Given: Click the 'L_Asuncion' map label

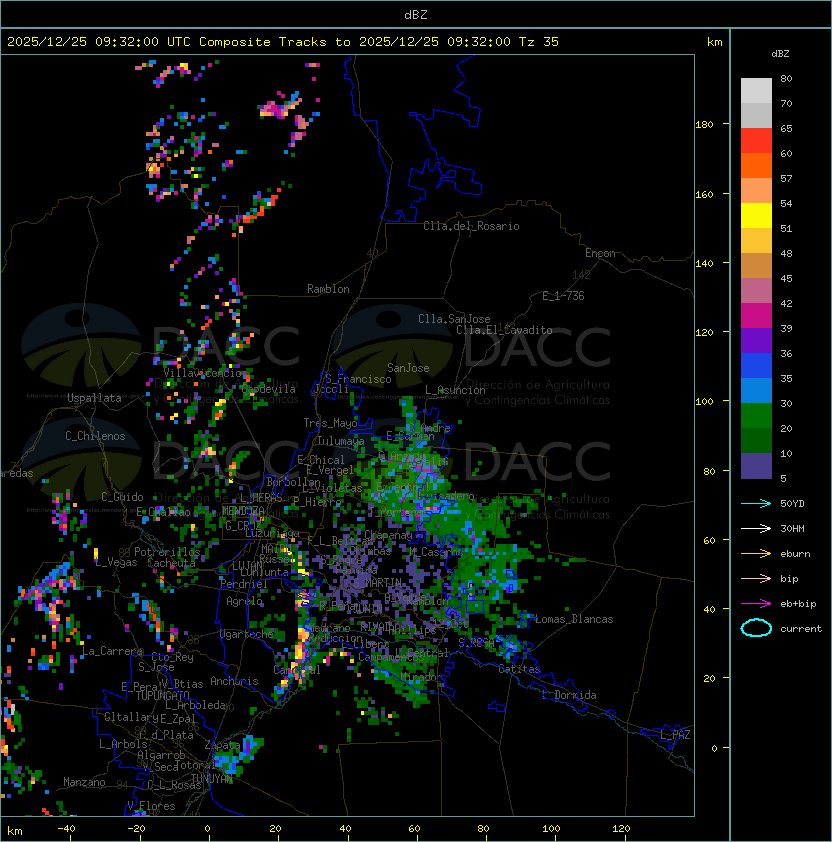Looking at the screenshot, I should pos(455,390).
